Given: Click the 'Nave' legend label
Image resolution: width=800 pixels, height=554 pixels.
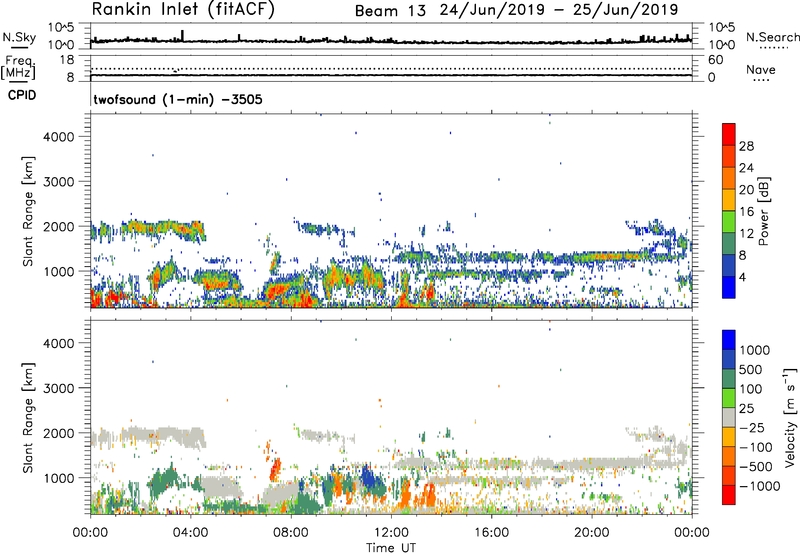Looking at the screenshot, I should 761,70.
